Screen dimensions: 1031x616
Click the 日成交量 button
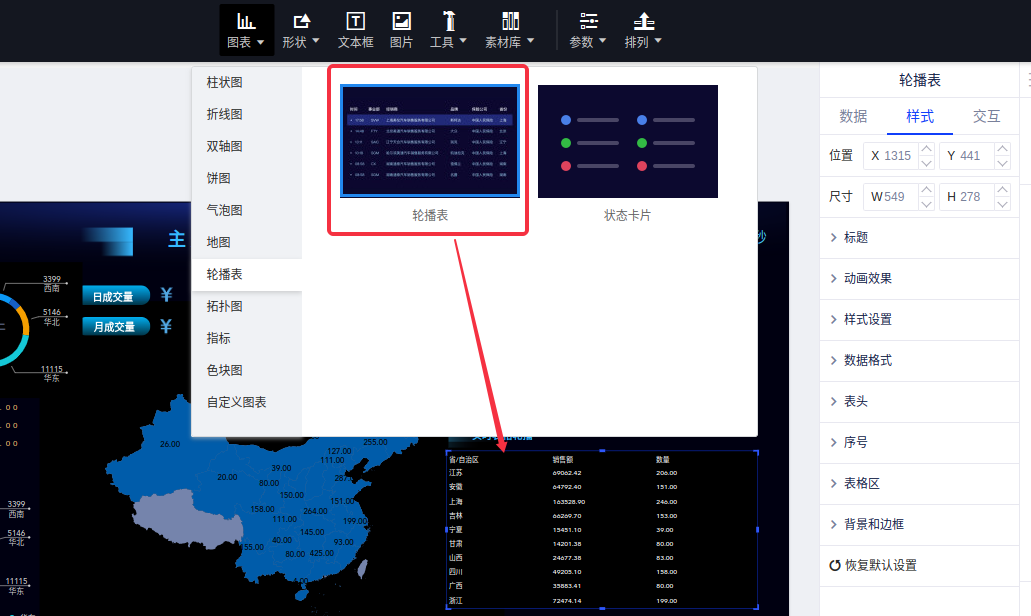click(114, 296)
